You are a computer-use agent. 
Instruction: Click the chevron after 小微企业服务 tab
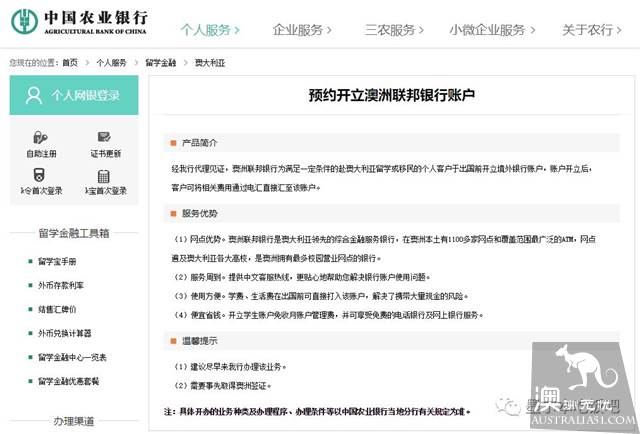(533, 30)
